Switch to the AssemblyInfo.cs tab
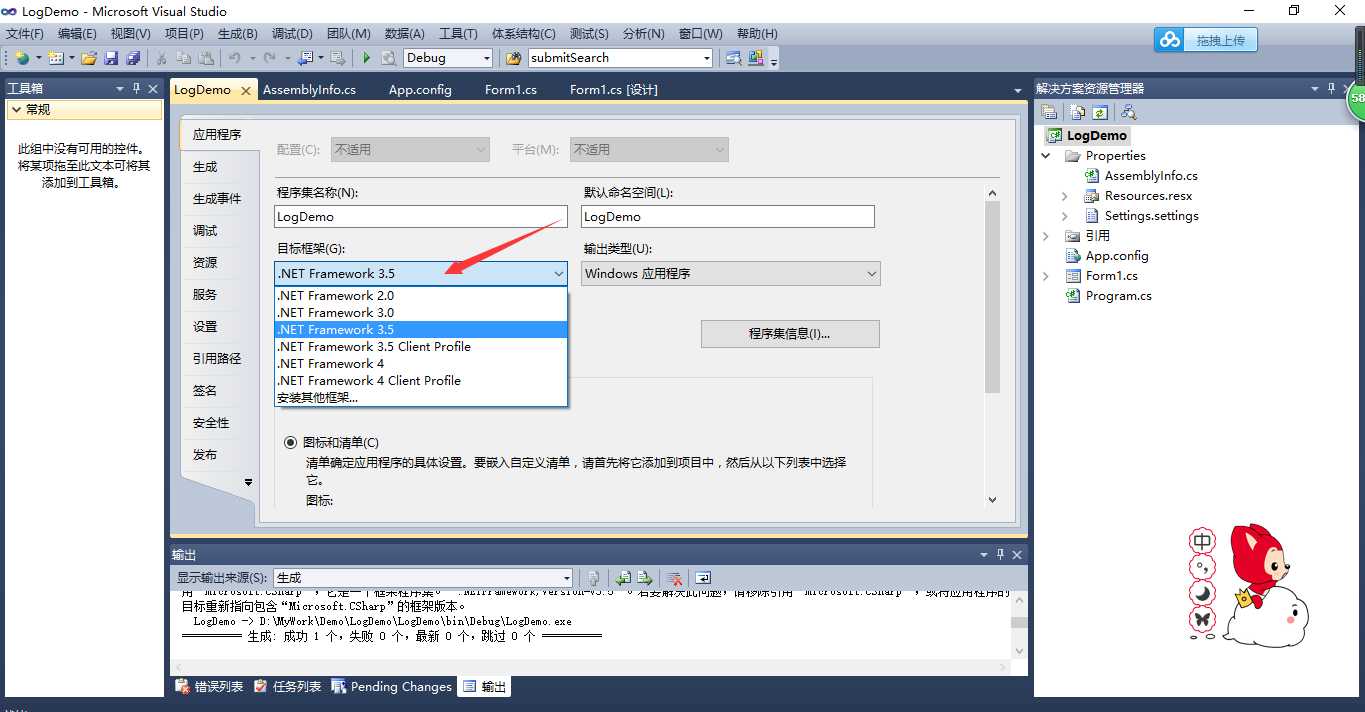Image resolution: width=1365 pixels, height=712 pixels. (x=309, y=90)
